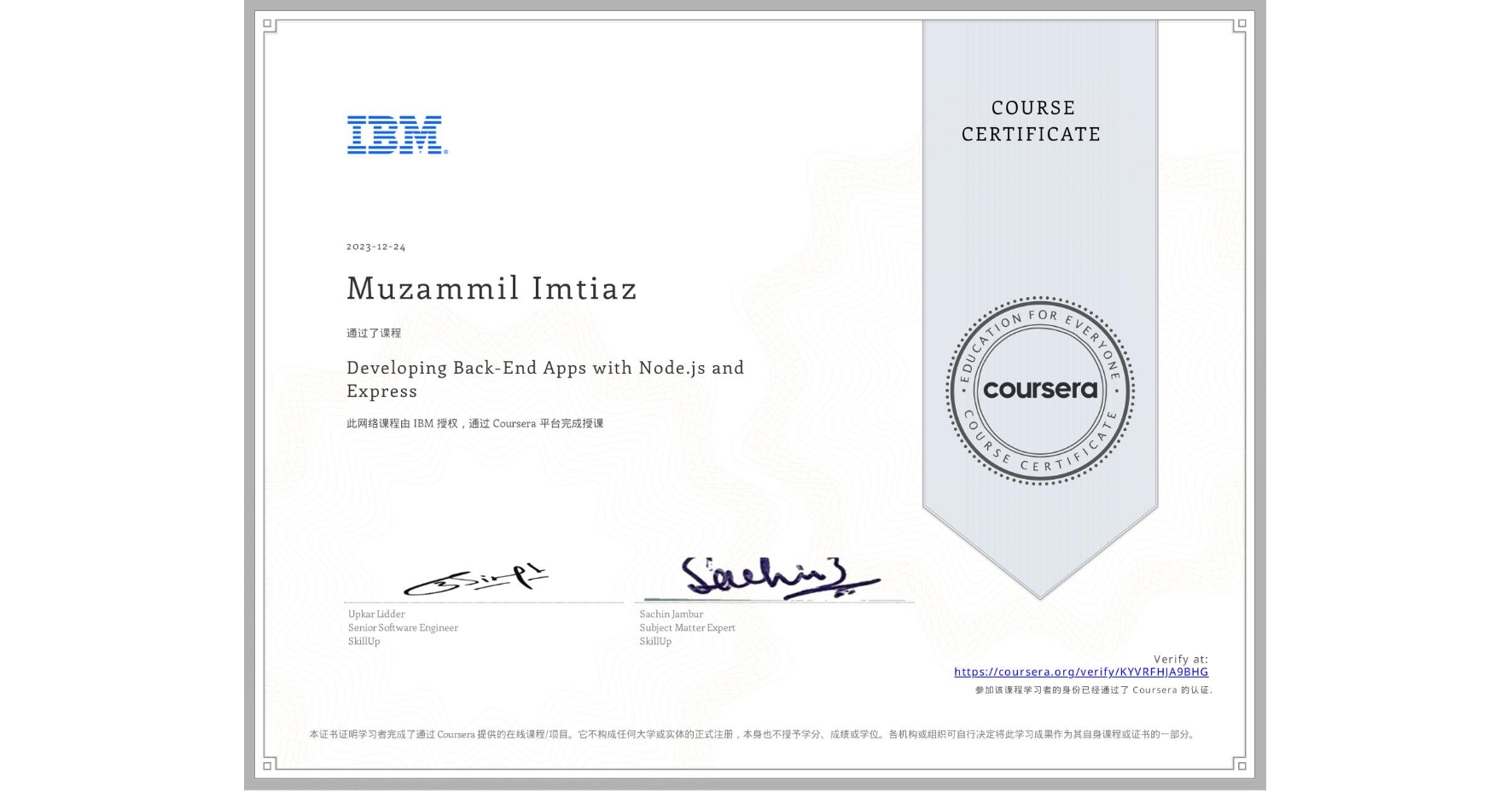Click Upkar Lidder's signature
The image size is (1512, 792).
tap(476, 579)
